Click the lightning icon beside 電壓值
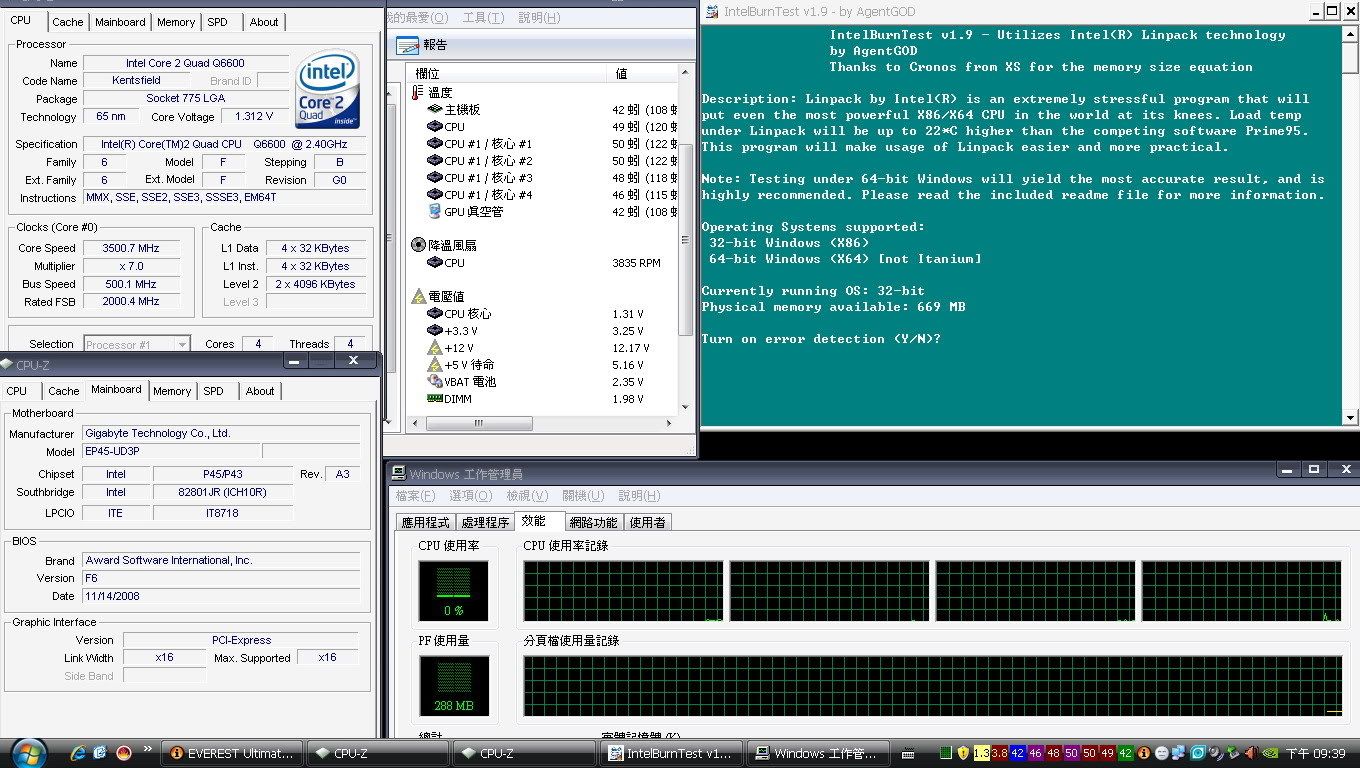 coord(418,297)
